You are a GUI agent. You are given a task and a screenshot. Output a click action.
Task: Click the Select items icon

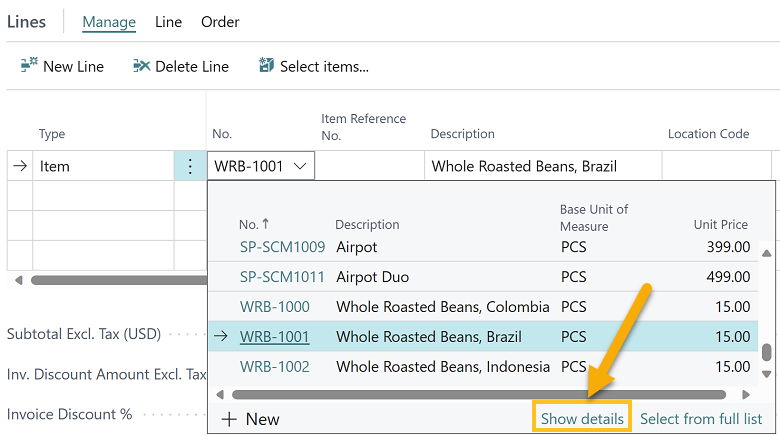click(266, 66)
